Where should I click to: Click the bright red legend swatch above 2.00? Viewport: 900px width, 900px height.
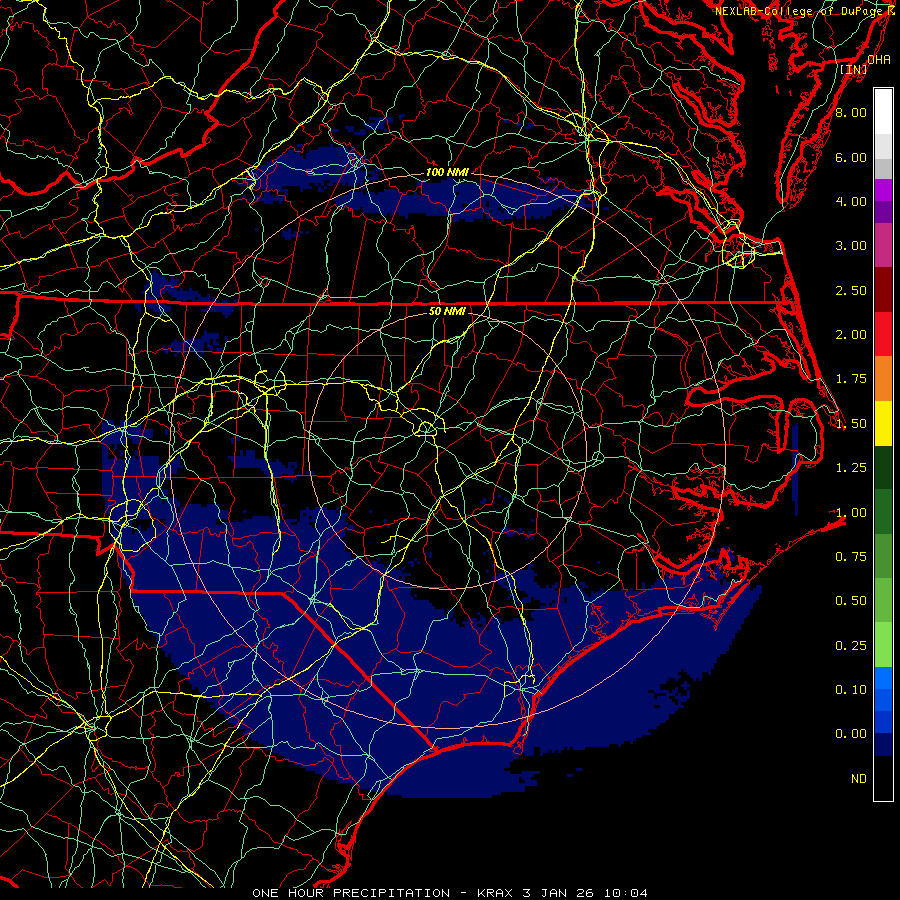(883, 334)
